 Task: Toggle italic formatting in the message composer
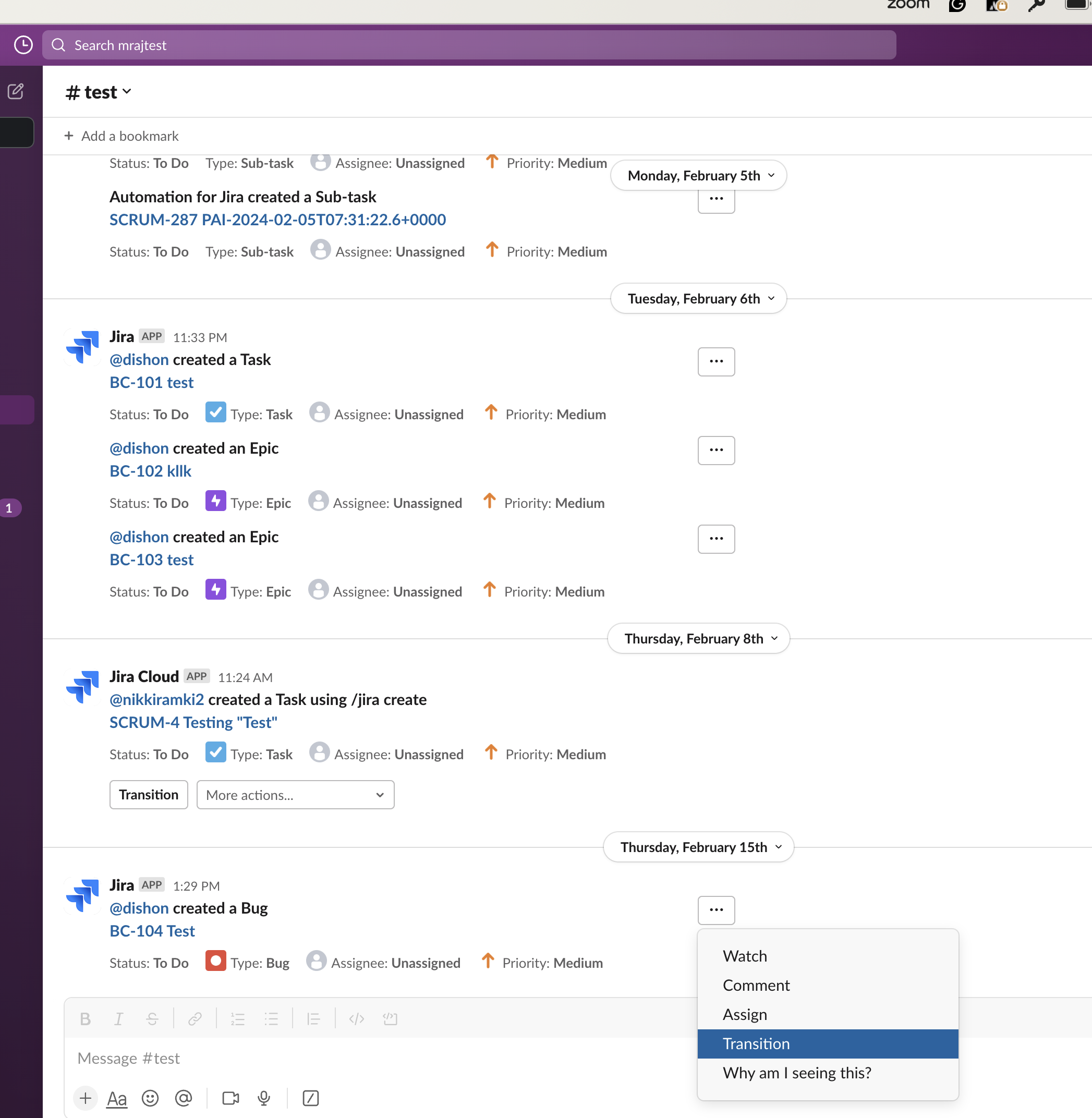click(x=119, y=1019)
